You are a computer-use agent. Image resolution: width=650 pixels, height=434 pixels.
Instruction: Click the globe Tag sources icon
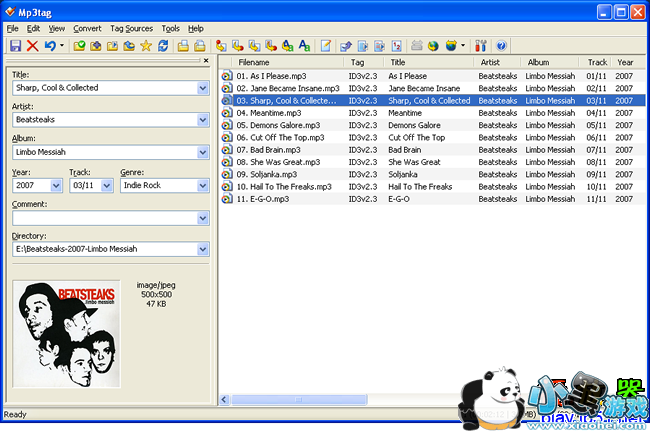click(x=433, y=46)
